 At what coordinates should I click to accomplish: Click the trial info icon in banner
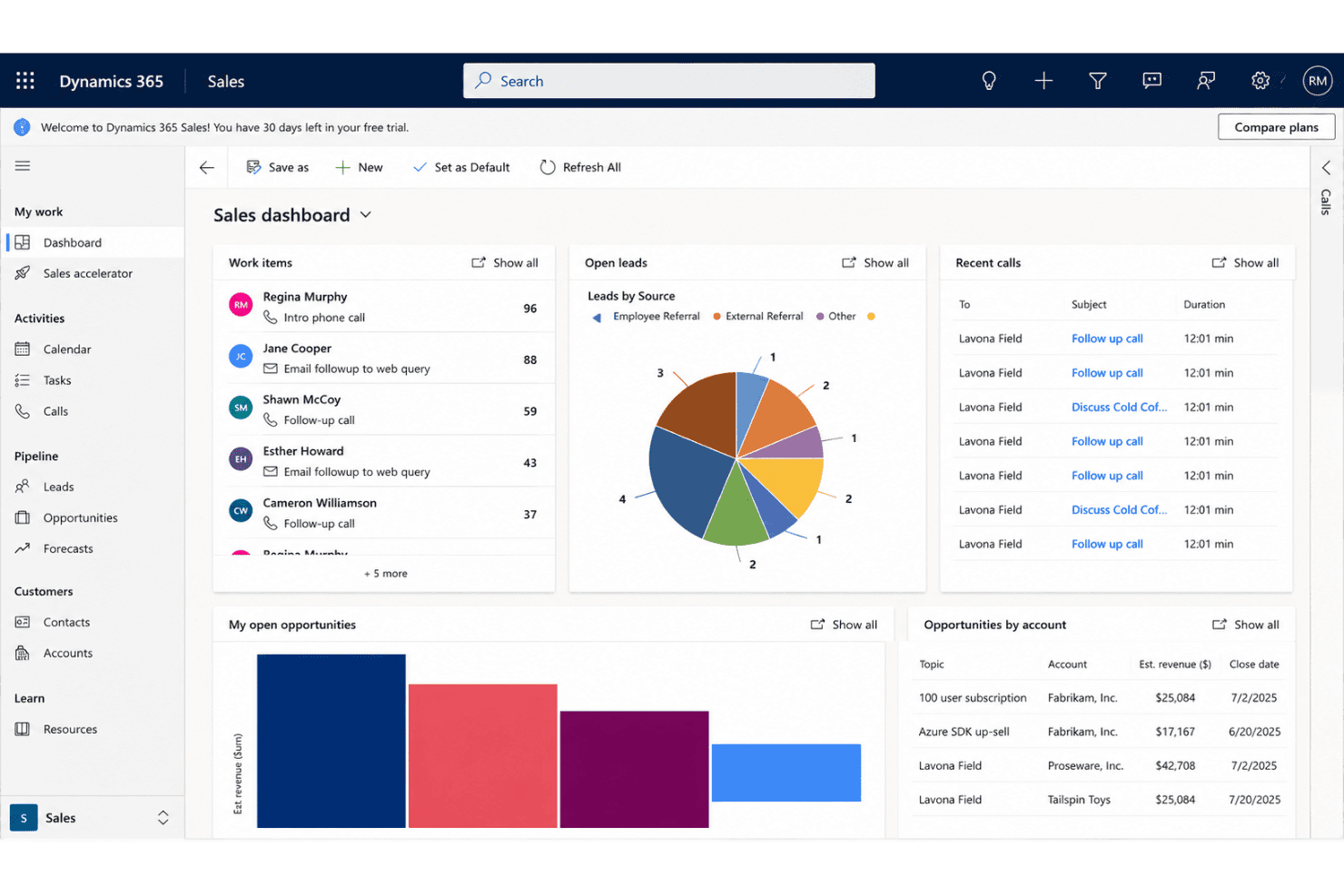click(22, 127)
